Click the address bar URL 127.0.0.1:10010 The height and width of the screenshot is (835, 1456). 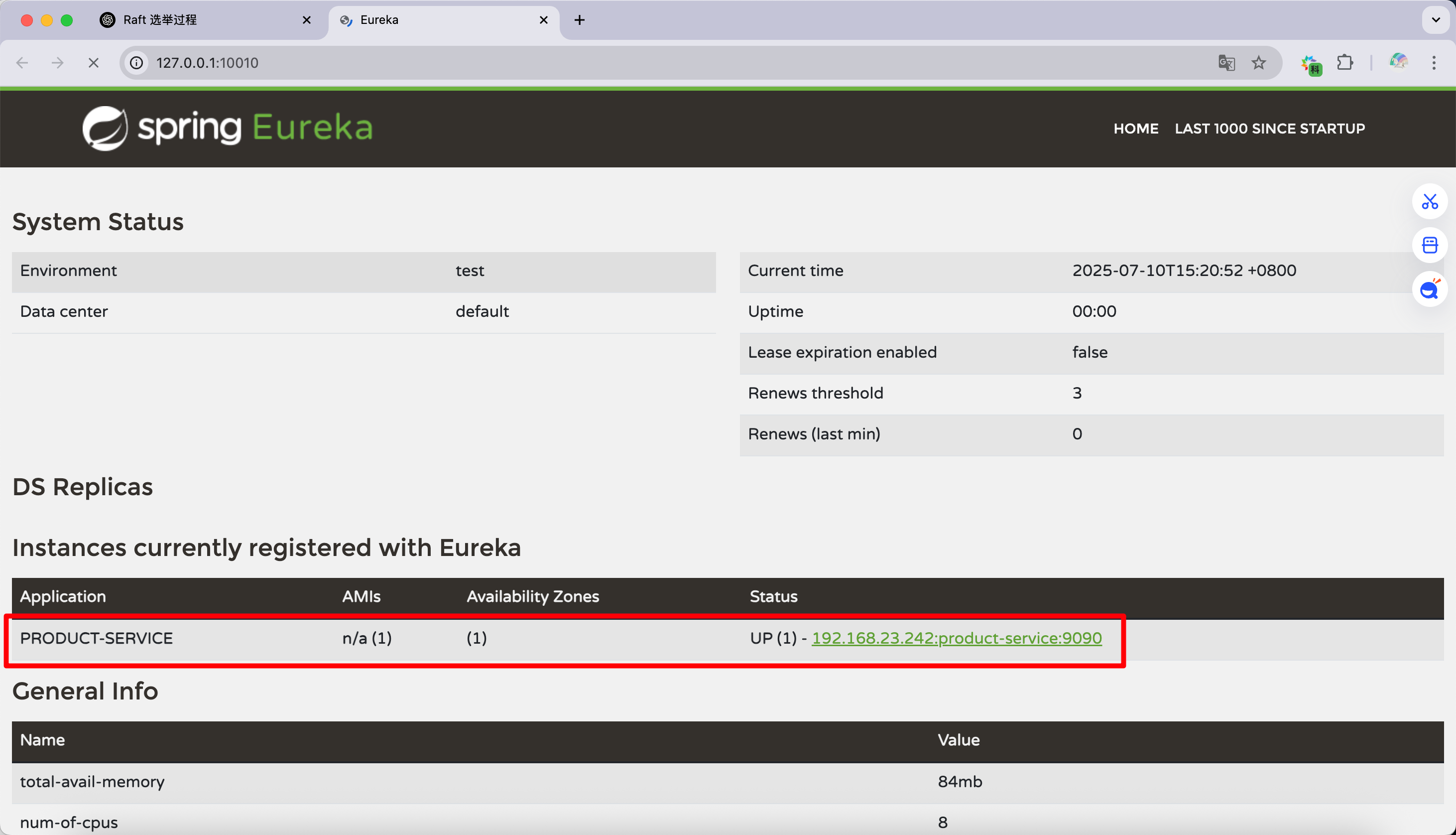(x=208, y=62)
